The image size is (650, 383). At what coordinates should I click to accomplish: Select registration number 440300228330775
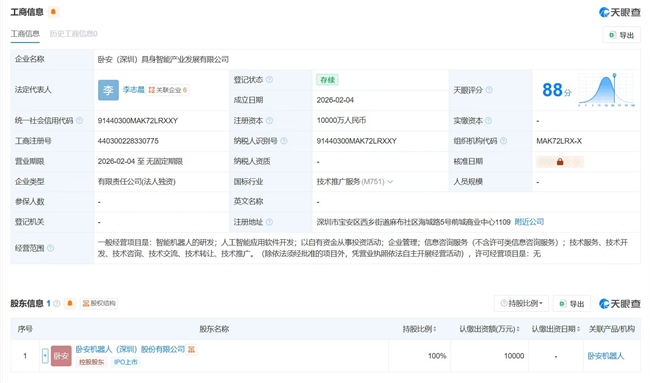click(x=128, y=141)
